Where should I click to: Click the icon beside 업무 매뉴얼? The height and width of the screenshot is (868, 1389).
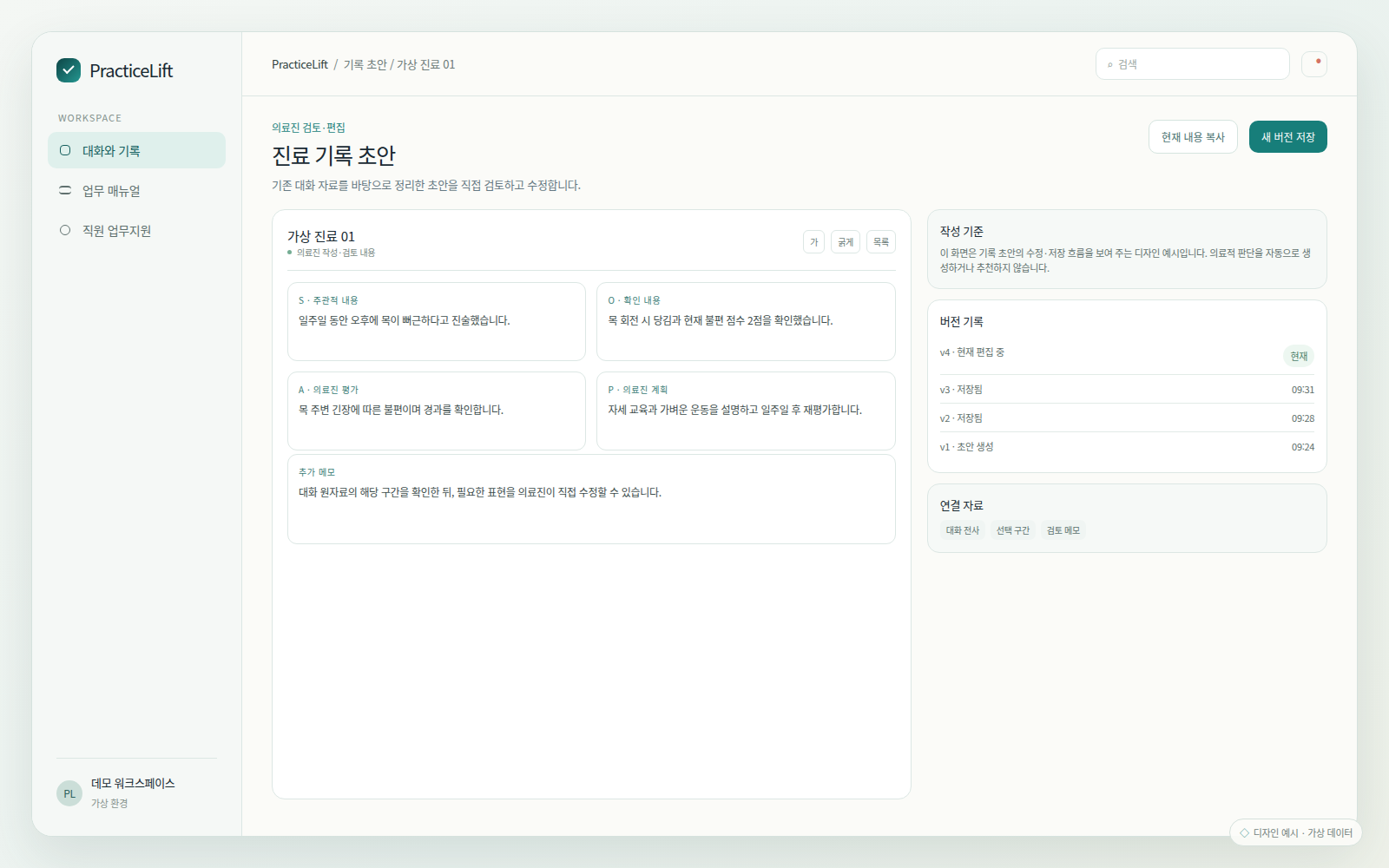[65, 190]
